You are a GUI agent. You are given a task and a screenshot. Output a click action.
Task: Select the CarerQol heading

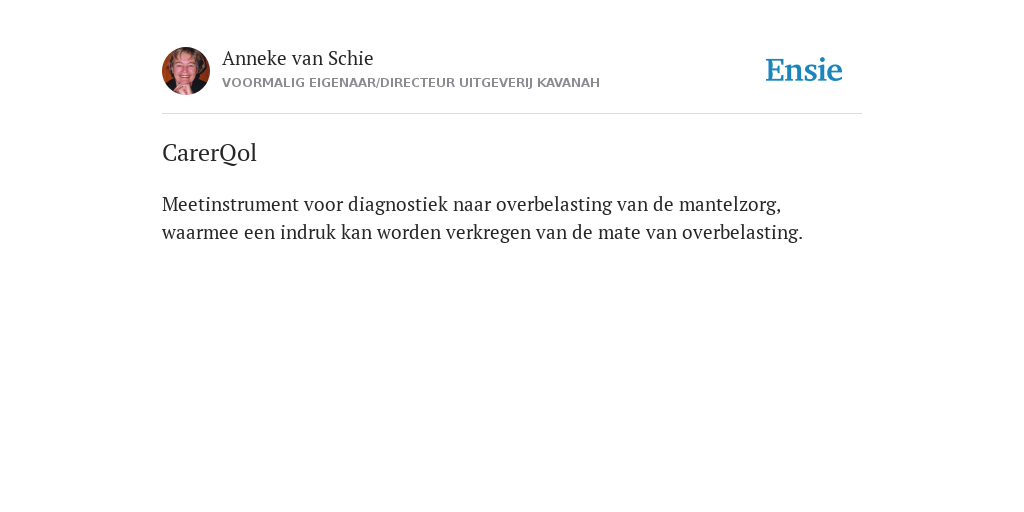(210, 153)
